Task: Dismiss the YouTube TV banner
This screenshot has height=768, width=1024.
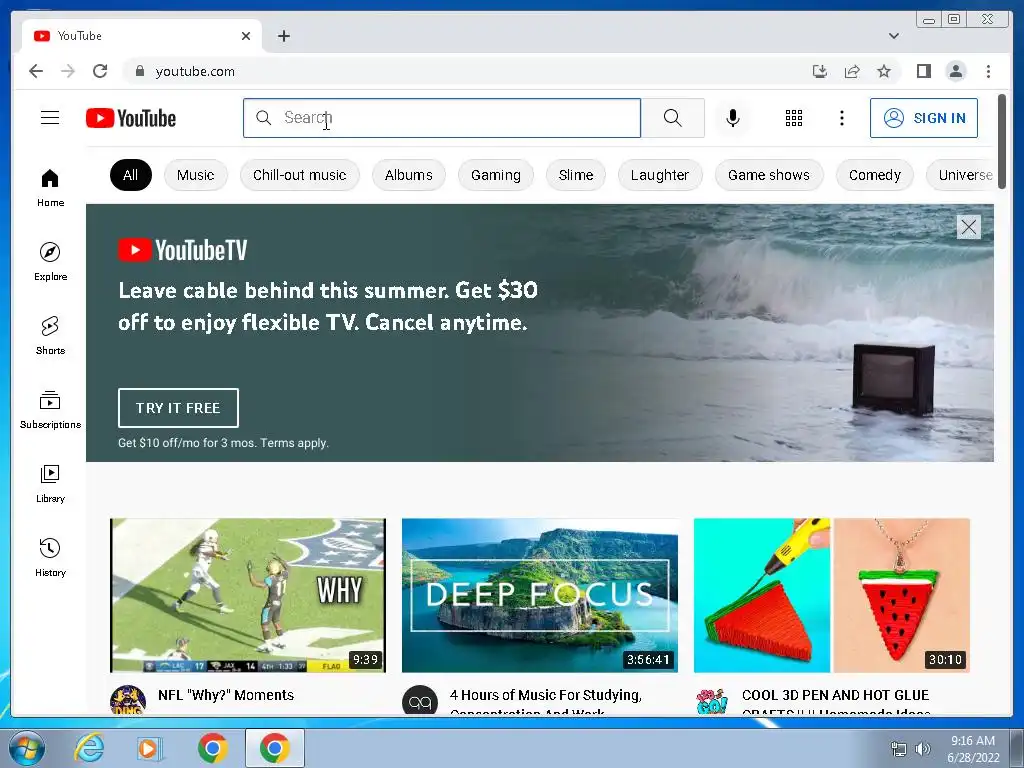Action: pyautogui.click(x=968, y=227)
